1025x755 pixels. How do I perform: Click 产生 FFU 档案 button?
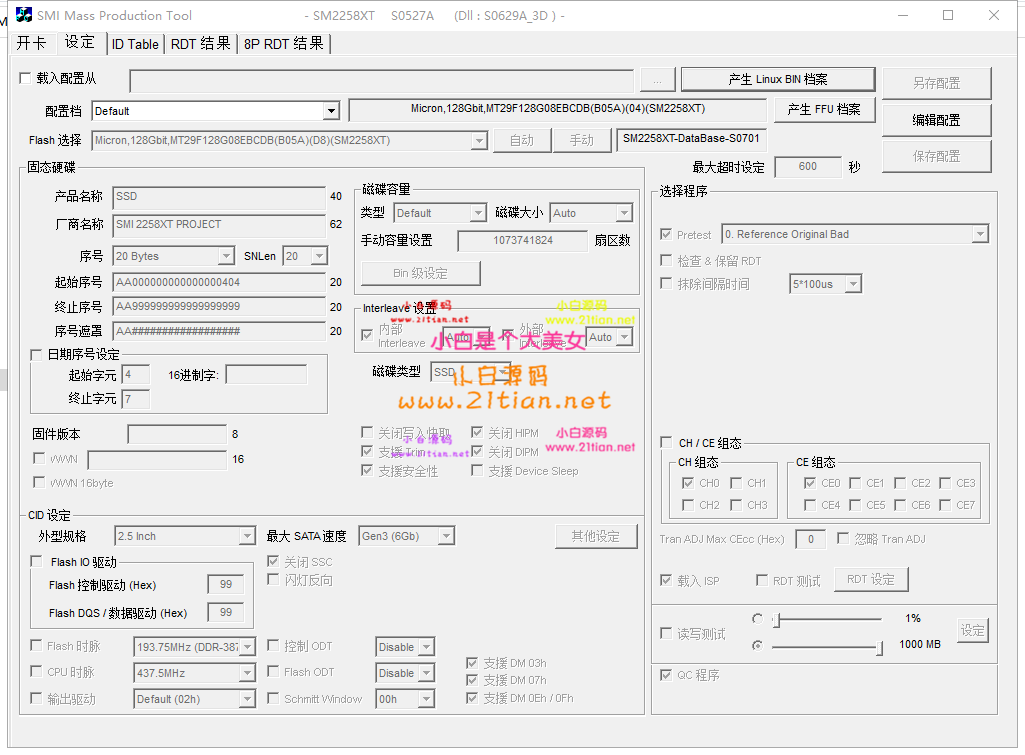824,109
